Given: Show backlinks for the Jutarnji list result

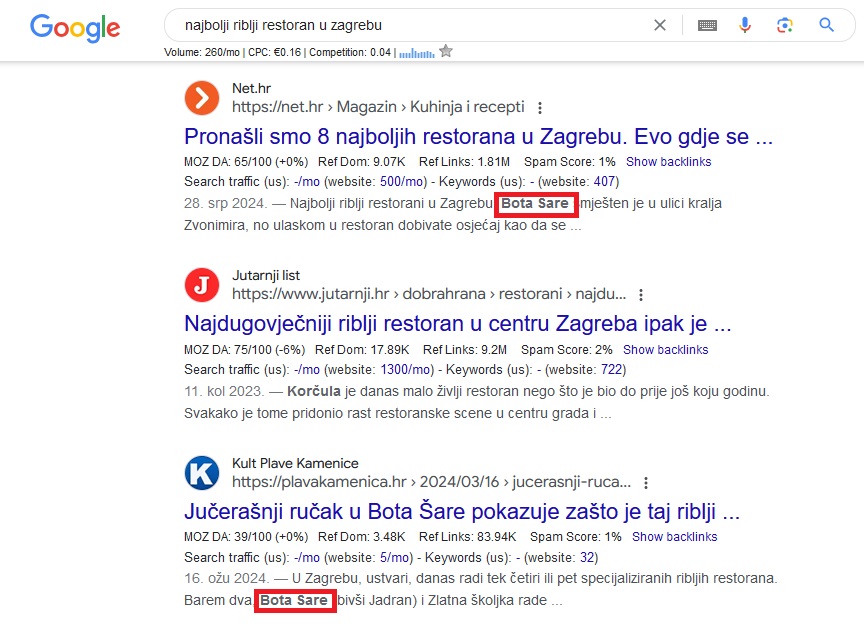Looking at the screenshot, I should [x=665, y=350].
